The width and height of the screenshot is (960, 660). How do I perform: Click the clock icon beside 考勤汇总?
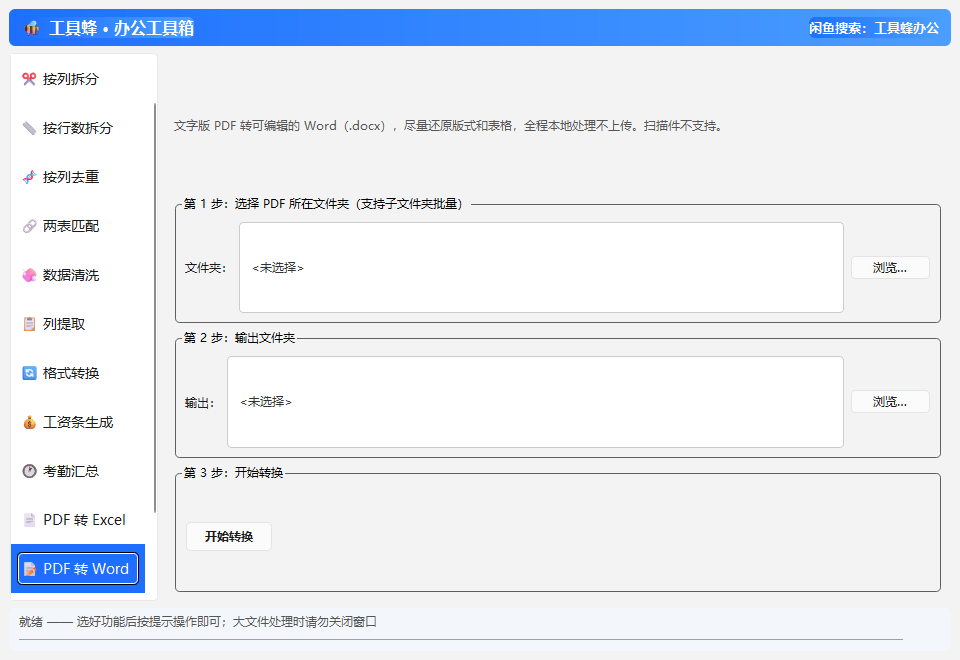pyautogui.click(x=29, y=471)
